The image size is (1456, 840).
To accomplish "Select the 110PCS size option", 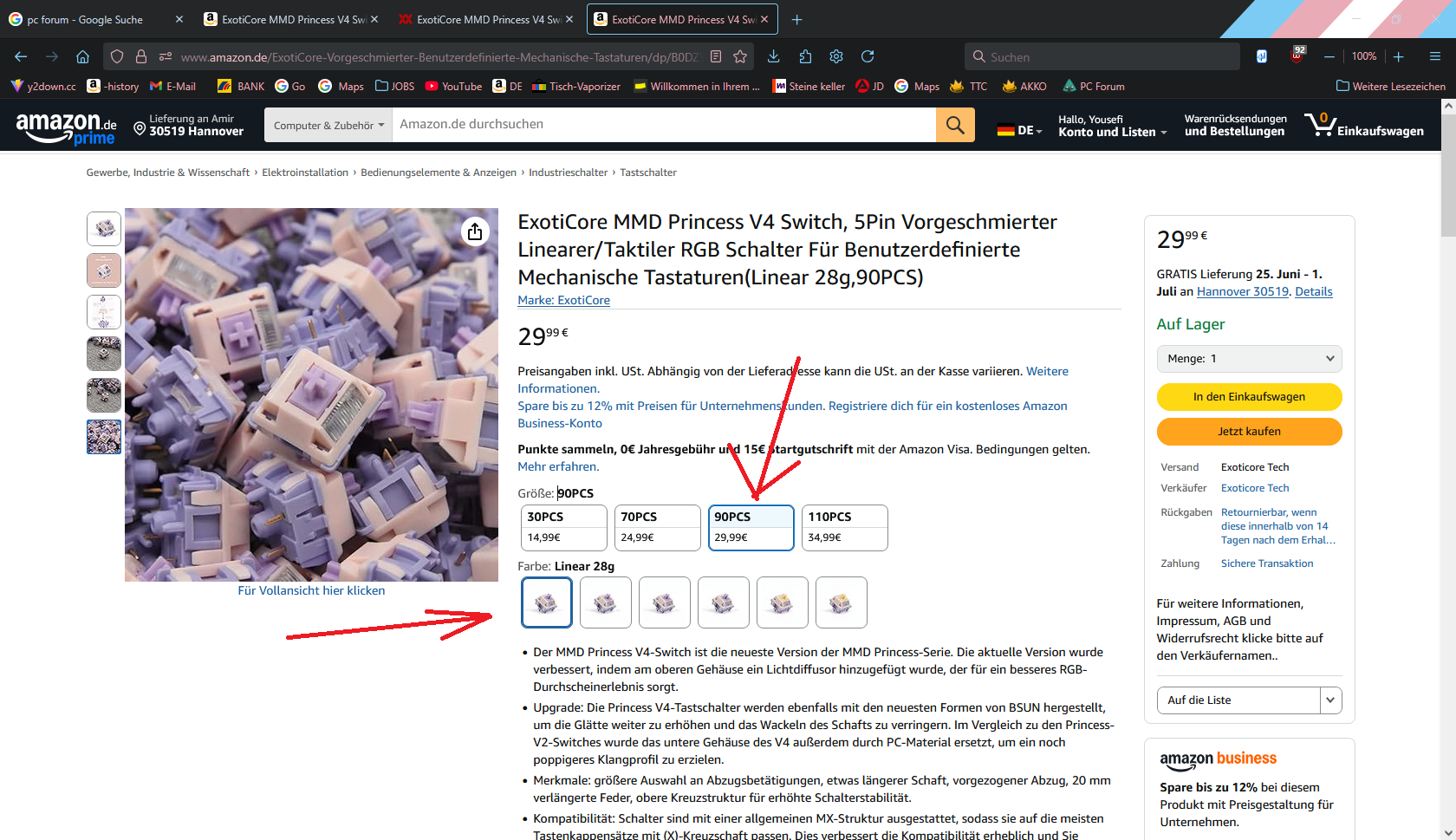I will pyautogui.click(x=844, y=527).
